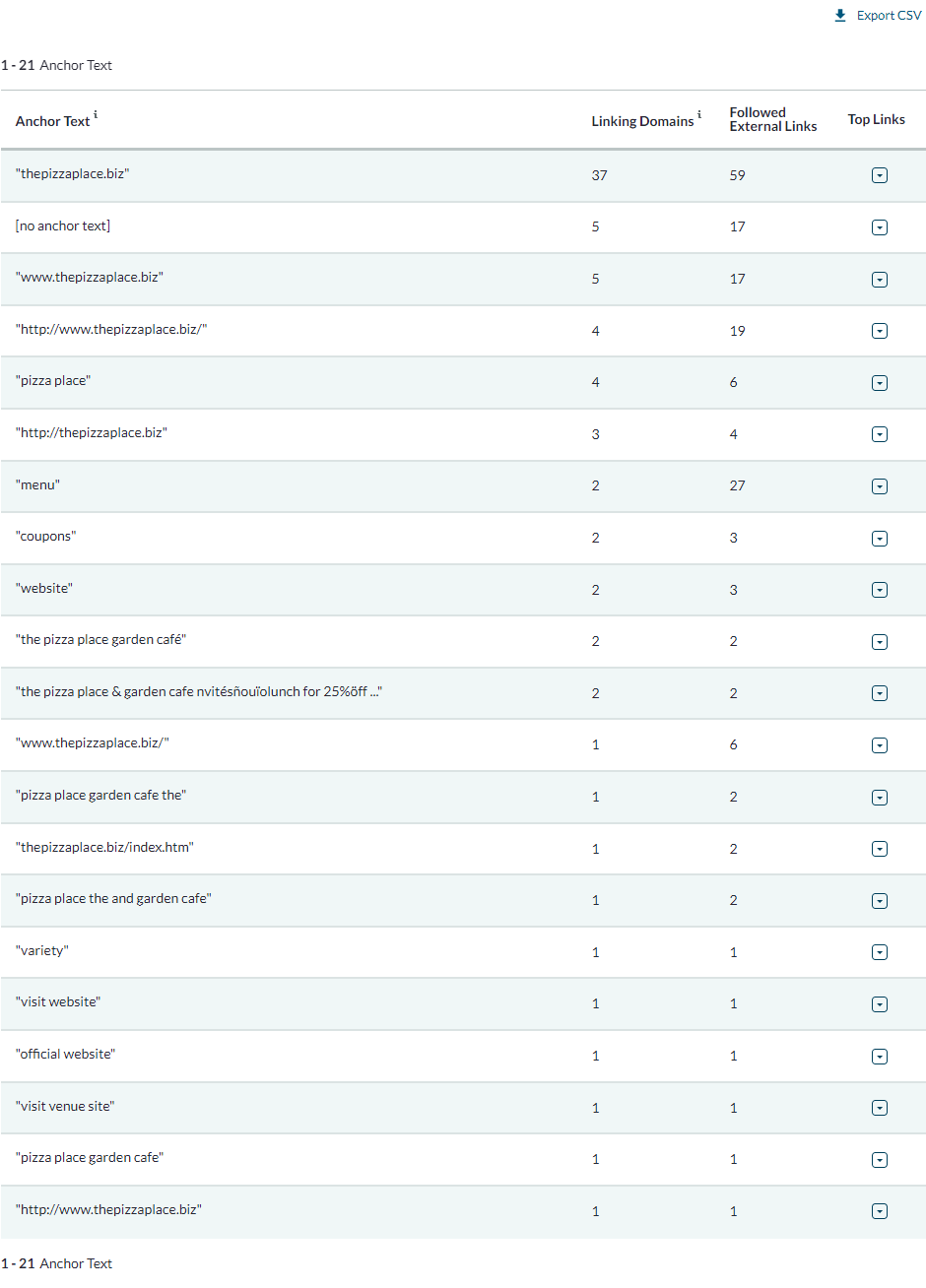This screenshot has width=926, height=1288.
Task: Show top links for "pizza place" anchor
Action: pyautogui.click(x=880, y=383)
